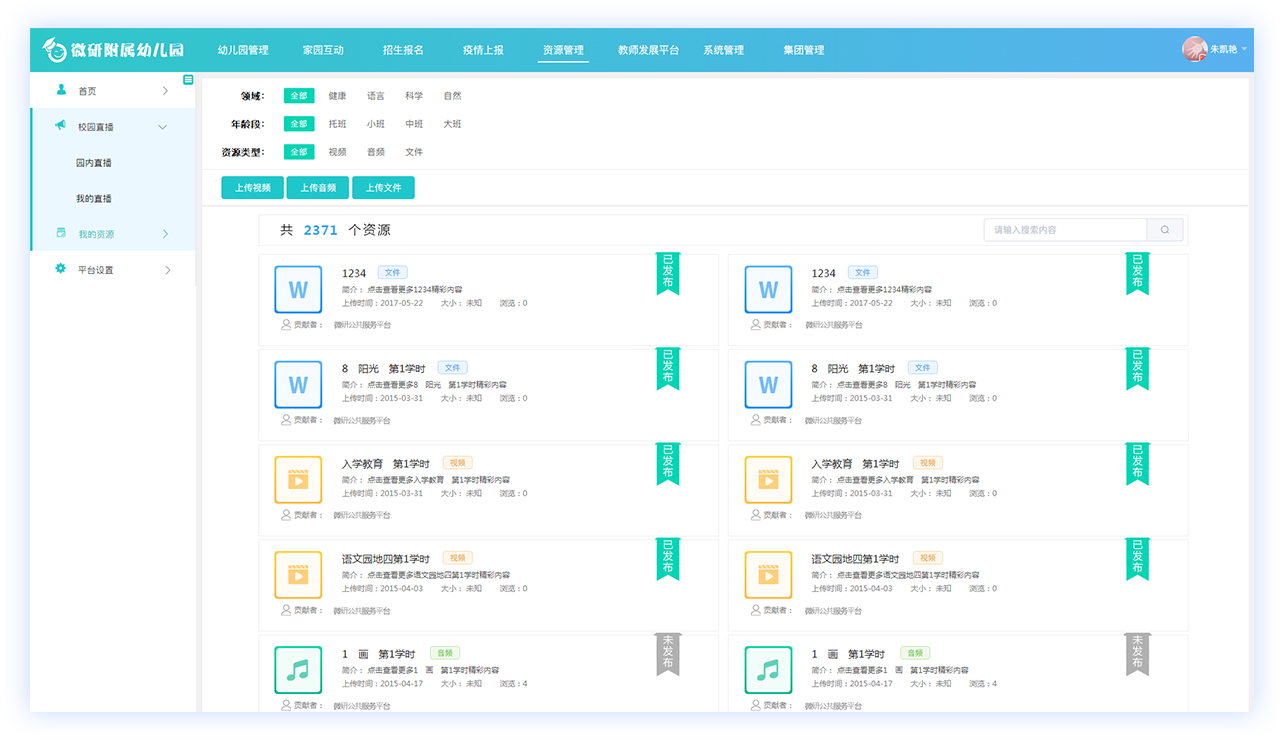Select the 小班 age group filter
Image resolution: width=1284 pixels, height=740 pixels.
[x=375, y=124]
